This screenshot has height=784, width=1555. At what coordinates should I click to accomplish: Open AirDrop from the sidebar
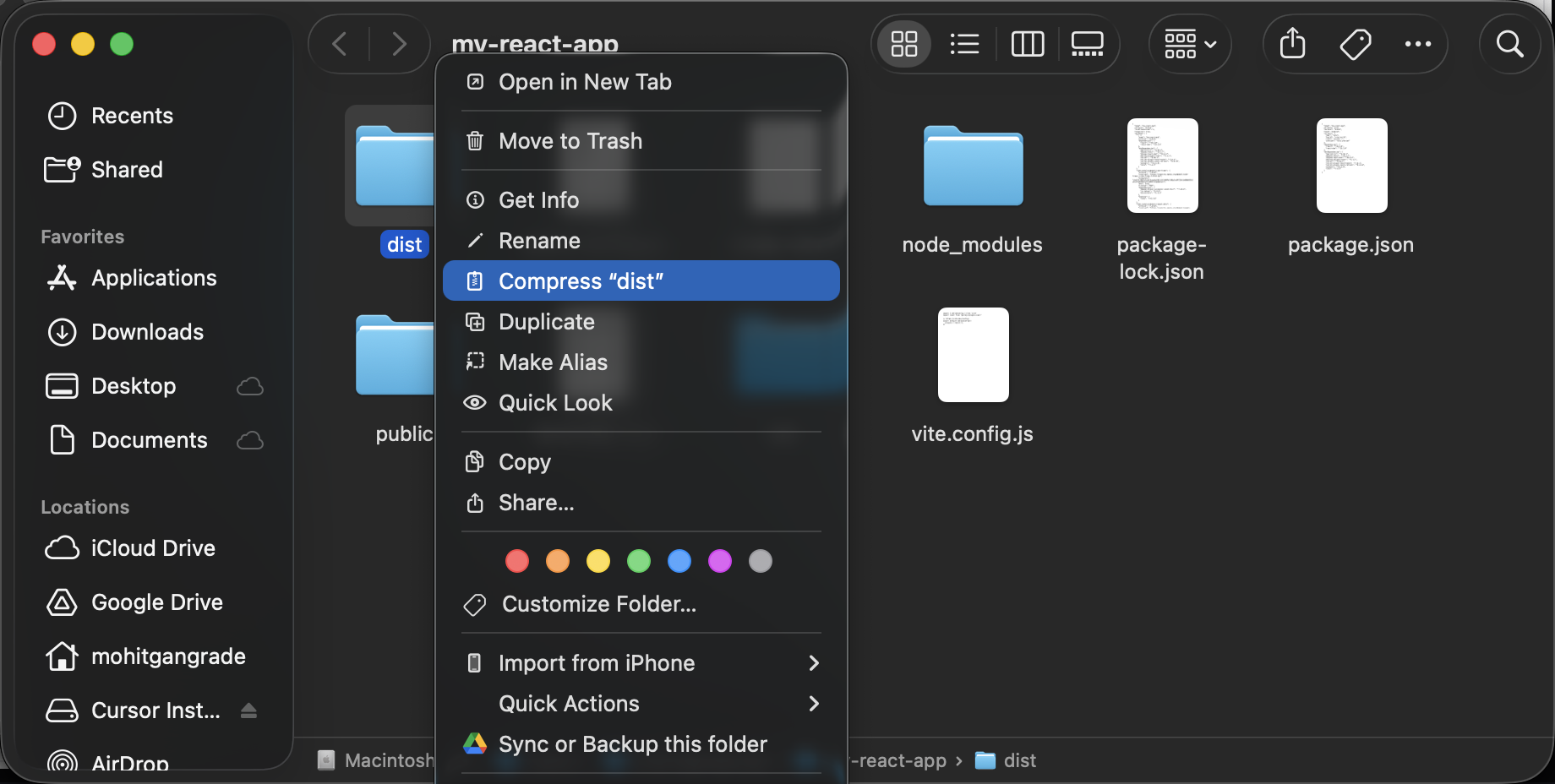(132, 761)
